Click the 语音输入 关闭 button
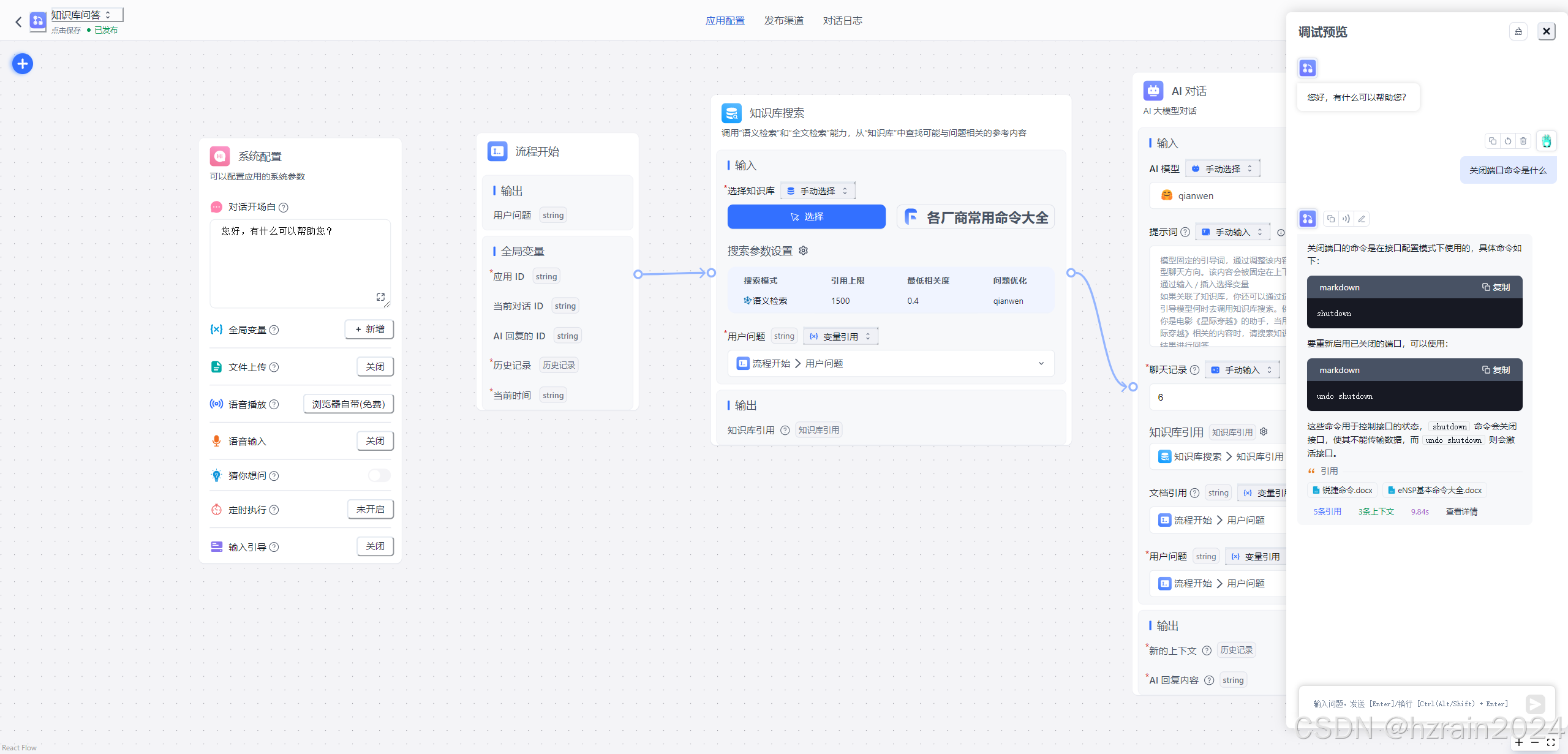The image size is (1568, 754). [375, 441]
